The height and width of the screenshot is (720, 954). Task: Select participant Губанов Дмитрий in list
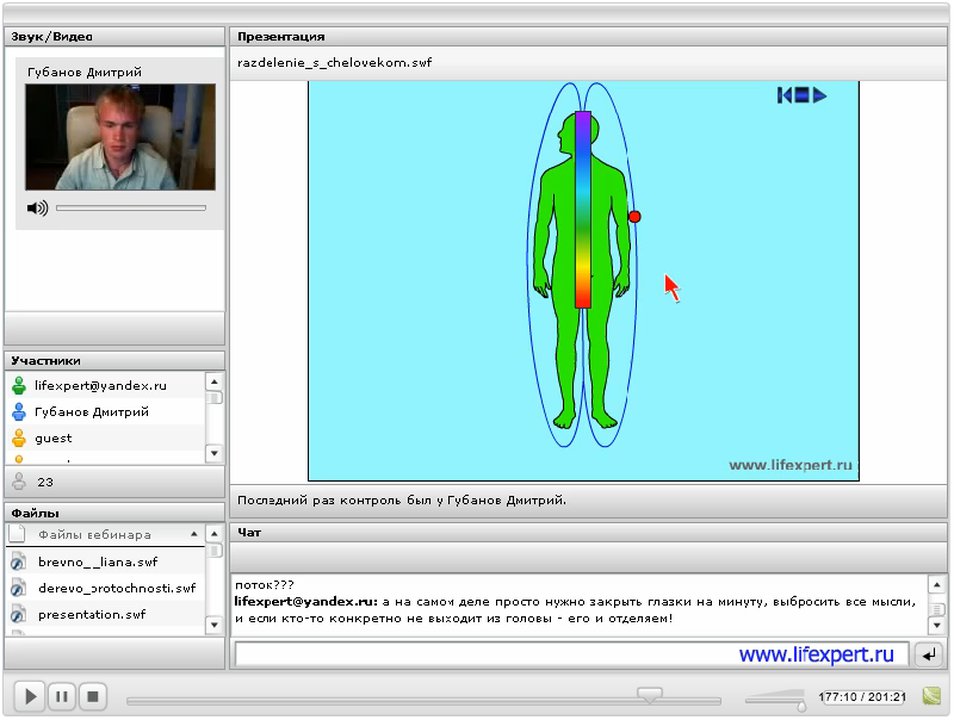point(106,411)
